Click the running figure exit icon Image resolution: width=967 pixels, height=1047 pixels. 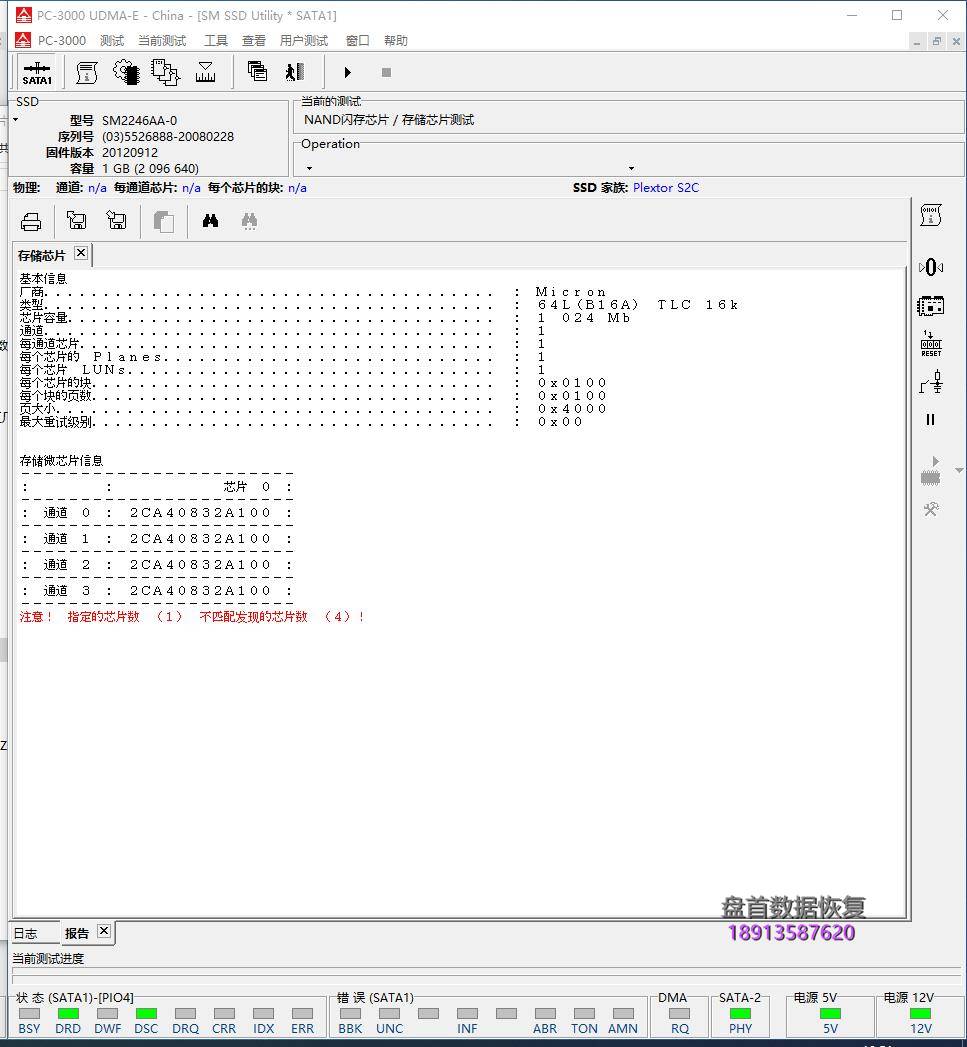[x=295, y=71]
